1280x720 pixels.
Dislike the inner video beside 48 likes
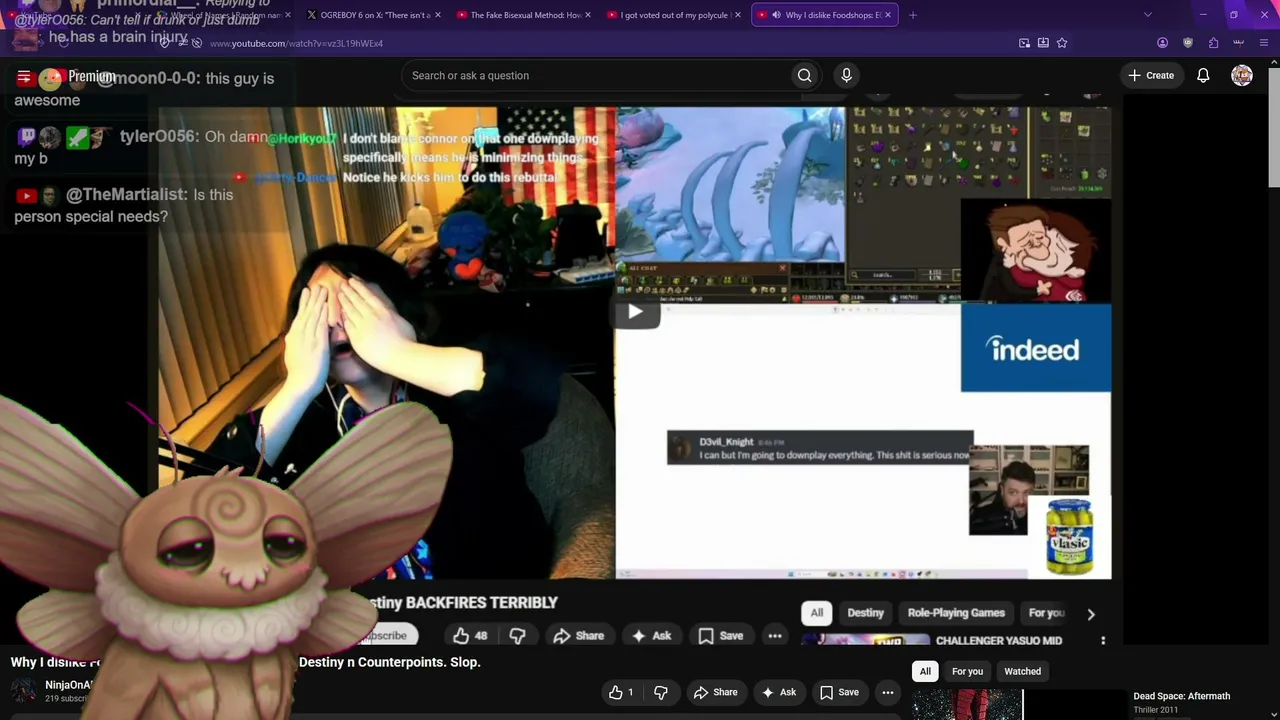pos(518,636)
